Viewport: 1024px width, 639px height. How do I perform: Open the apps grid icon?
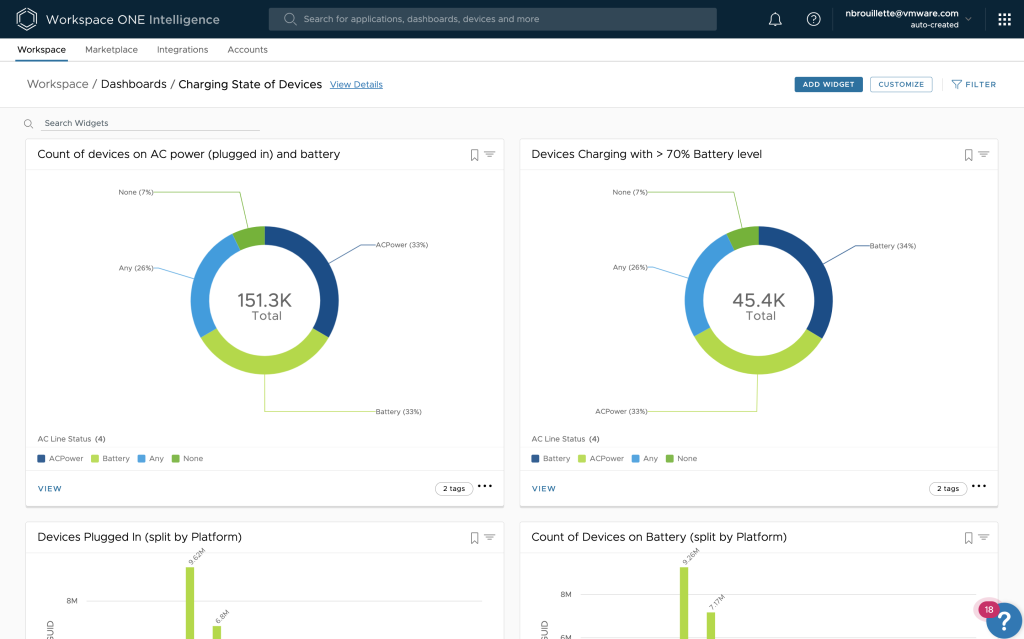1004,19
